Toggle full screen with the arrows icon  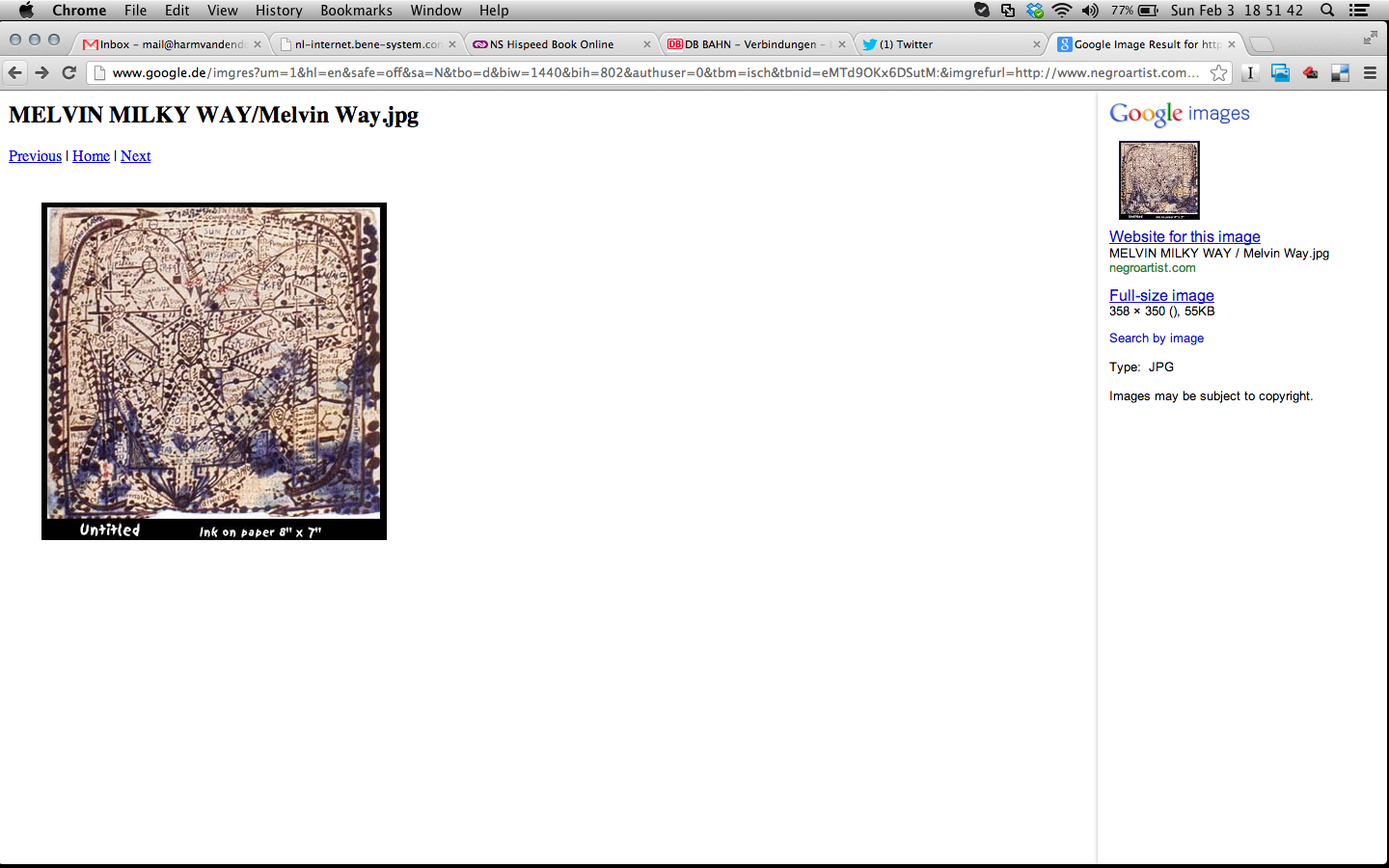[x=1370, y=38]
